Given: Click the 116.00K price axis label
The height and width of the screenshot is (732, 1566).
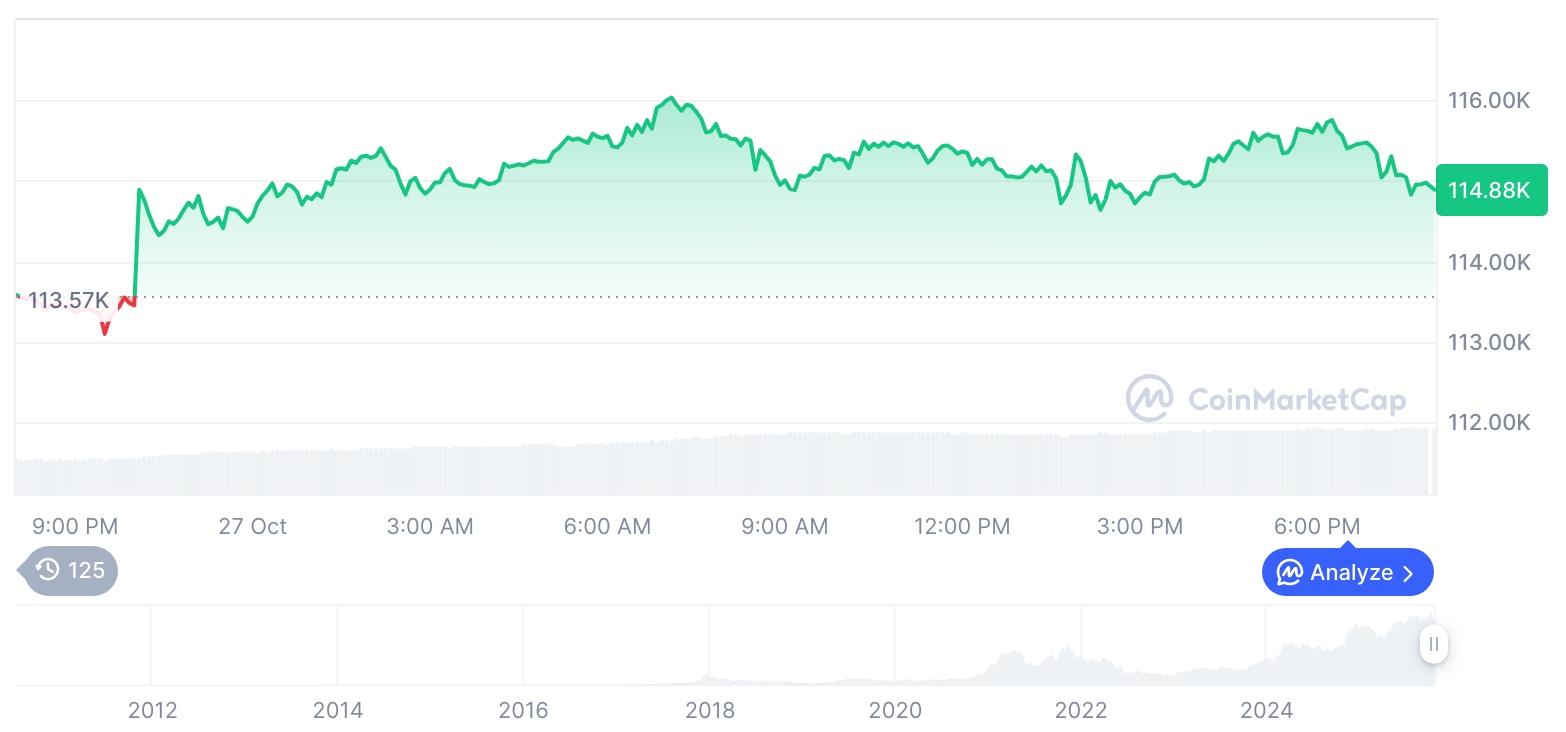Looking at the screenshot, I should 1489,100.
